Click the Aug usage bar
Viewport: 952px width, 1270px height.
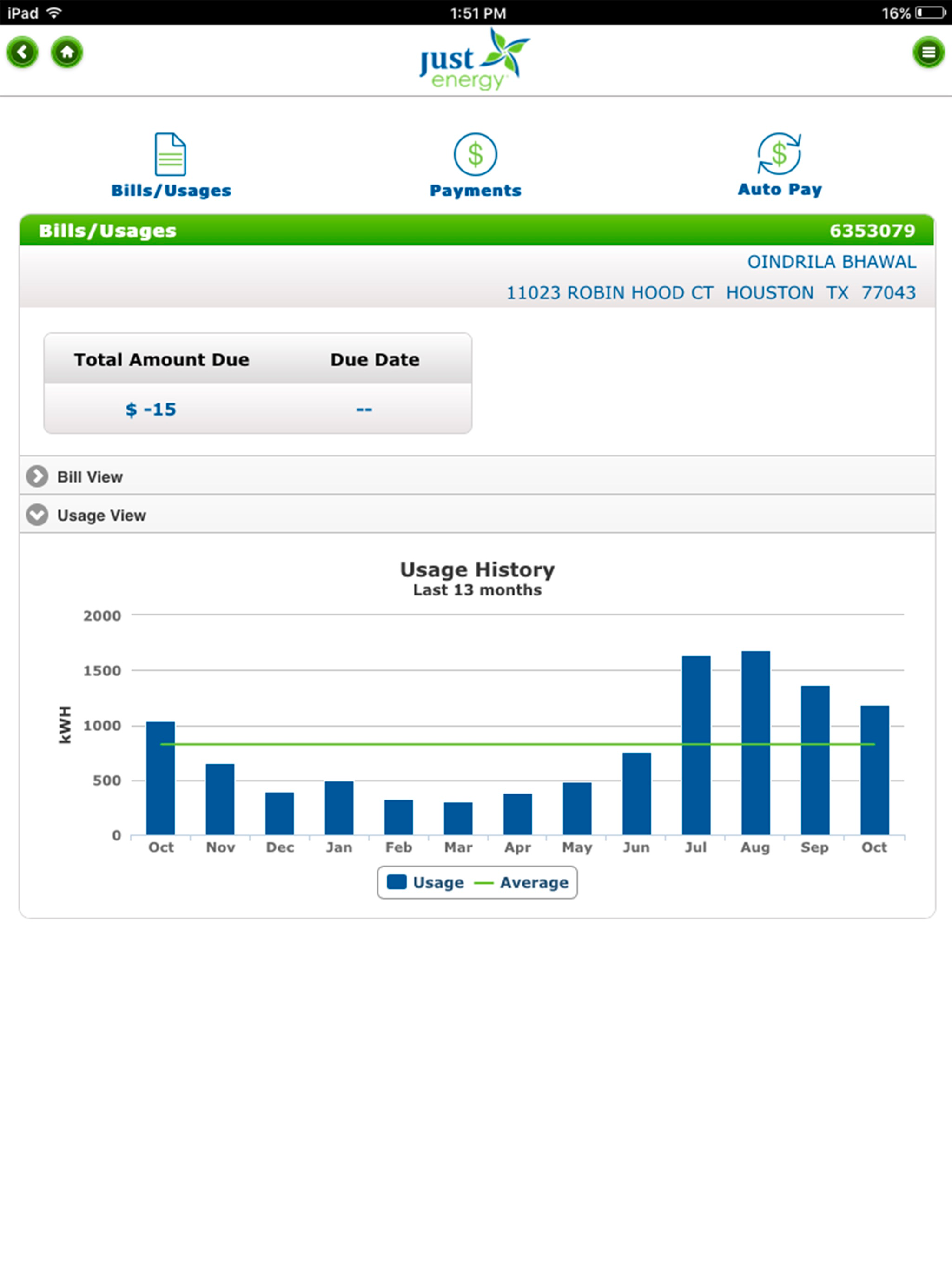(756, 743)
